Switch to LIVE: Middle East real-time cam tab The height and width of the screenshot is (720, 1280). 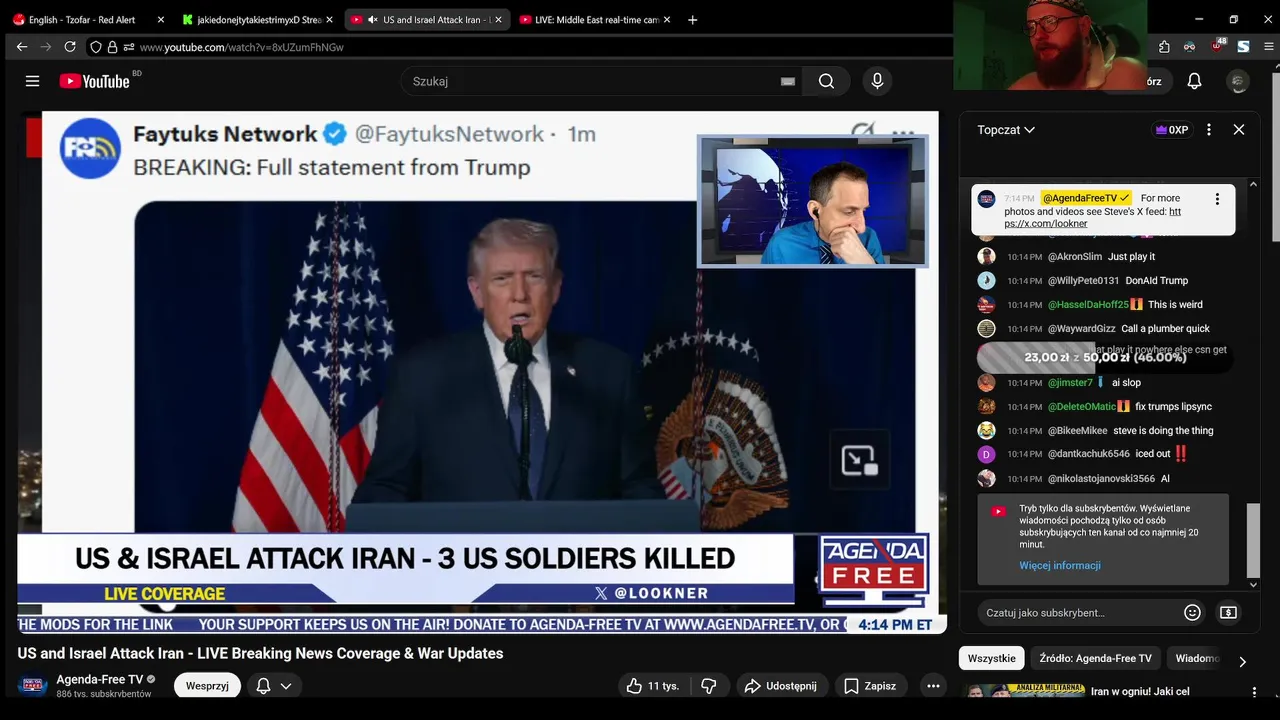click(596, 19)
